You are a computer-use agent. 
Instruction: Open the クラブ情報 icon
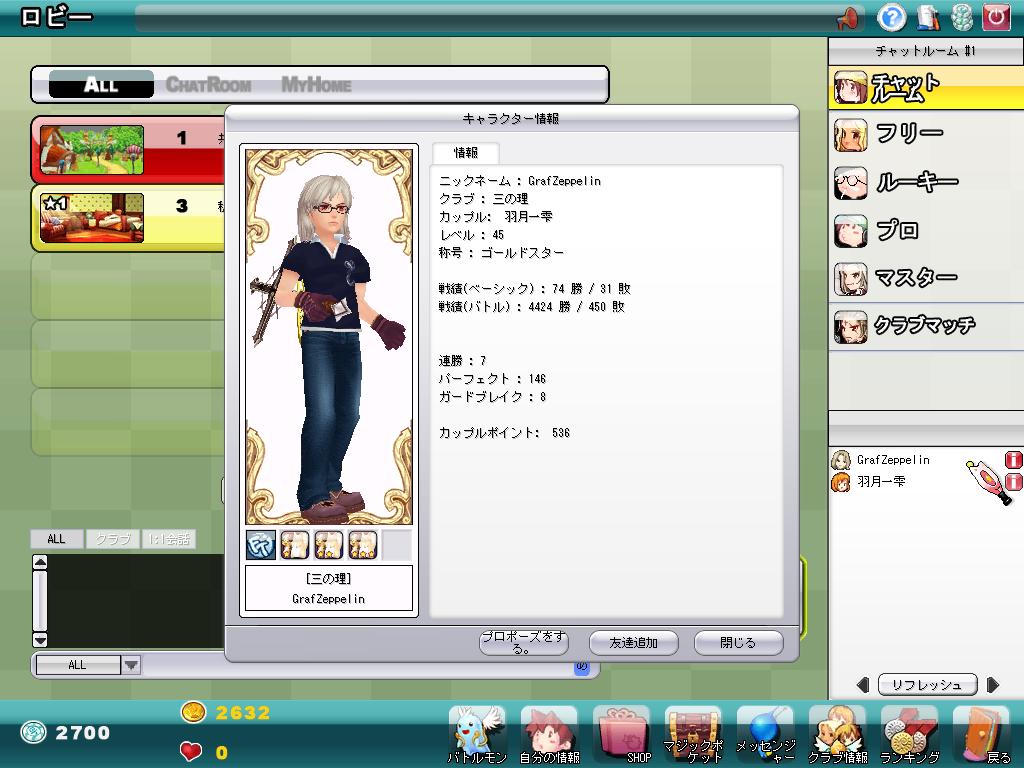point(837,734)
